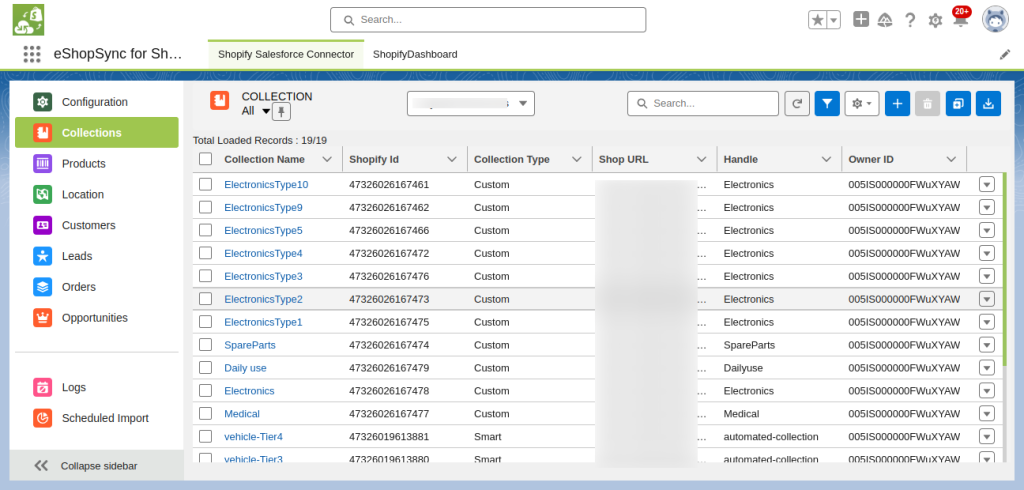Open Salesforce Help question mark icon

pyautogui.click(x=910, y=20)
